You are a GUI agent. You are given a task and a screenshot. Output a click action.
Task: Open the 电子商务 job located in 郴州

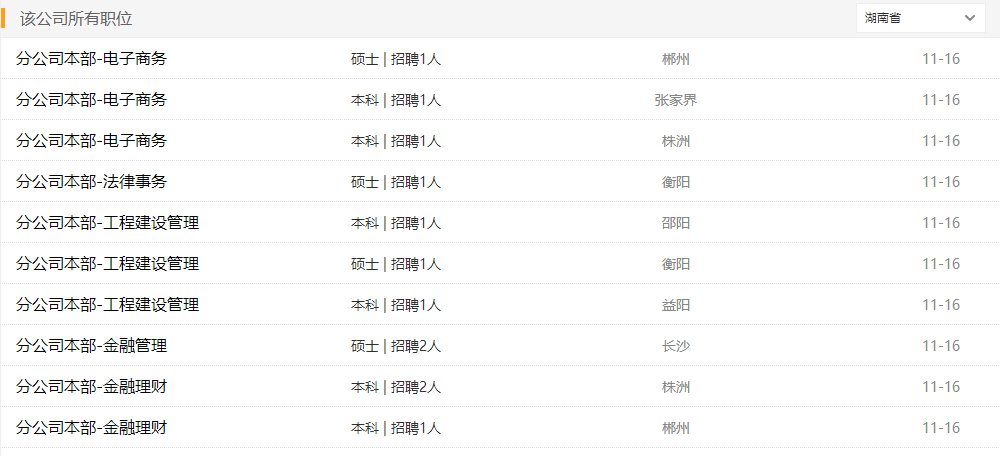pos(91,59)
